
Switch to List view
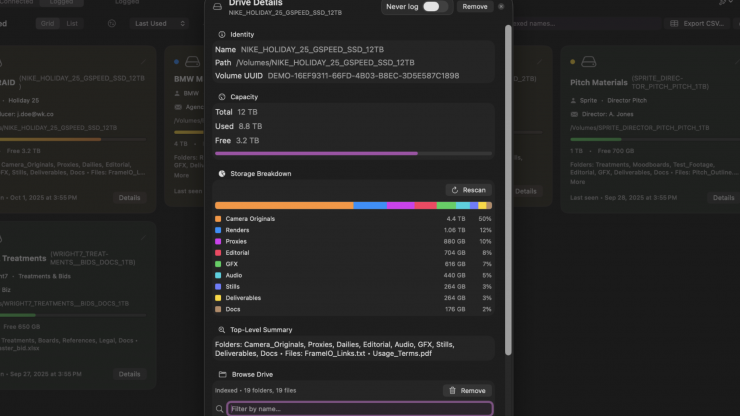pos(72,23)
